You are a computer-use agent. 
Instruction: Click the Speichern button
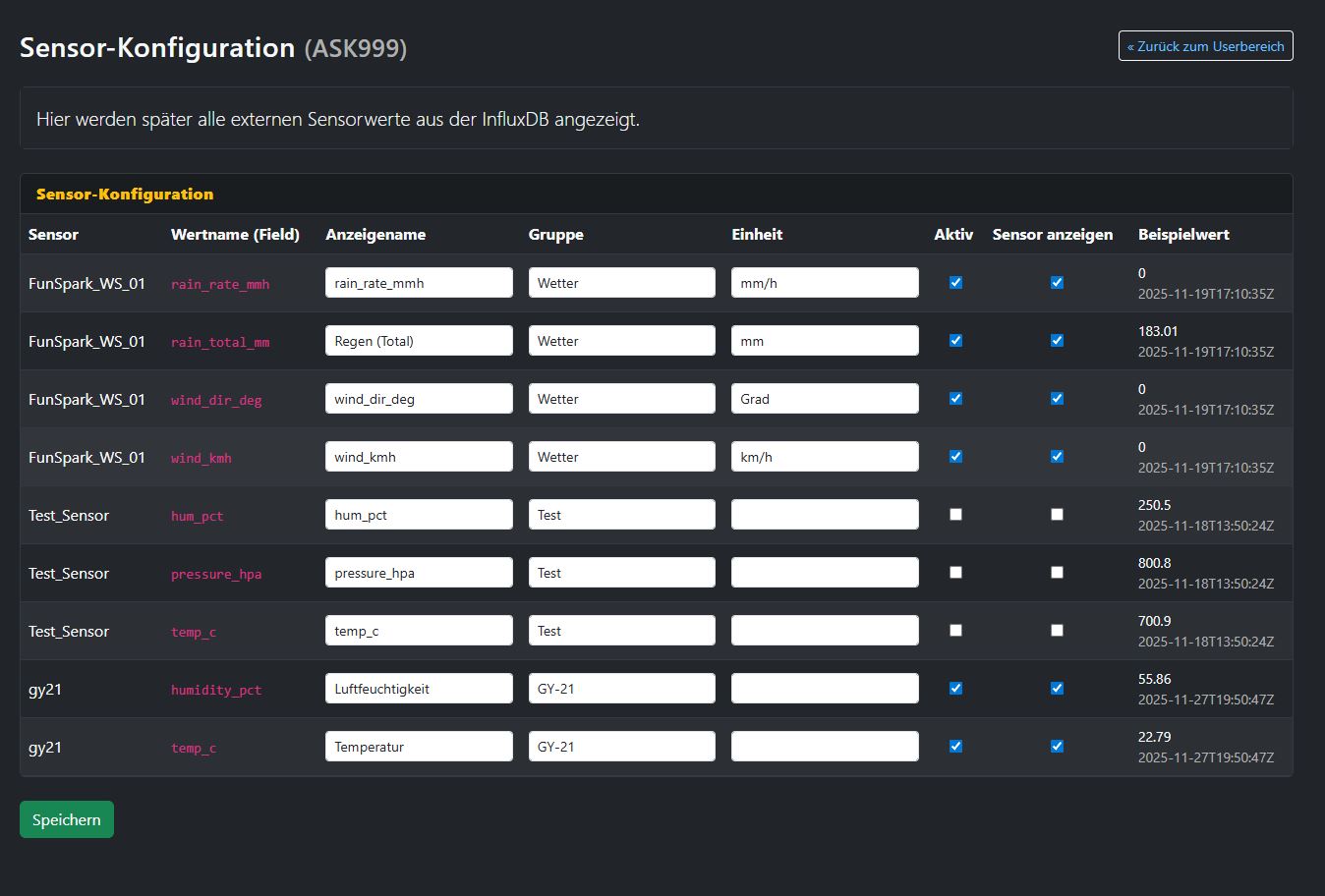pyautogui.click(x=67, y=819)
